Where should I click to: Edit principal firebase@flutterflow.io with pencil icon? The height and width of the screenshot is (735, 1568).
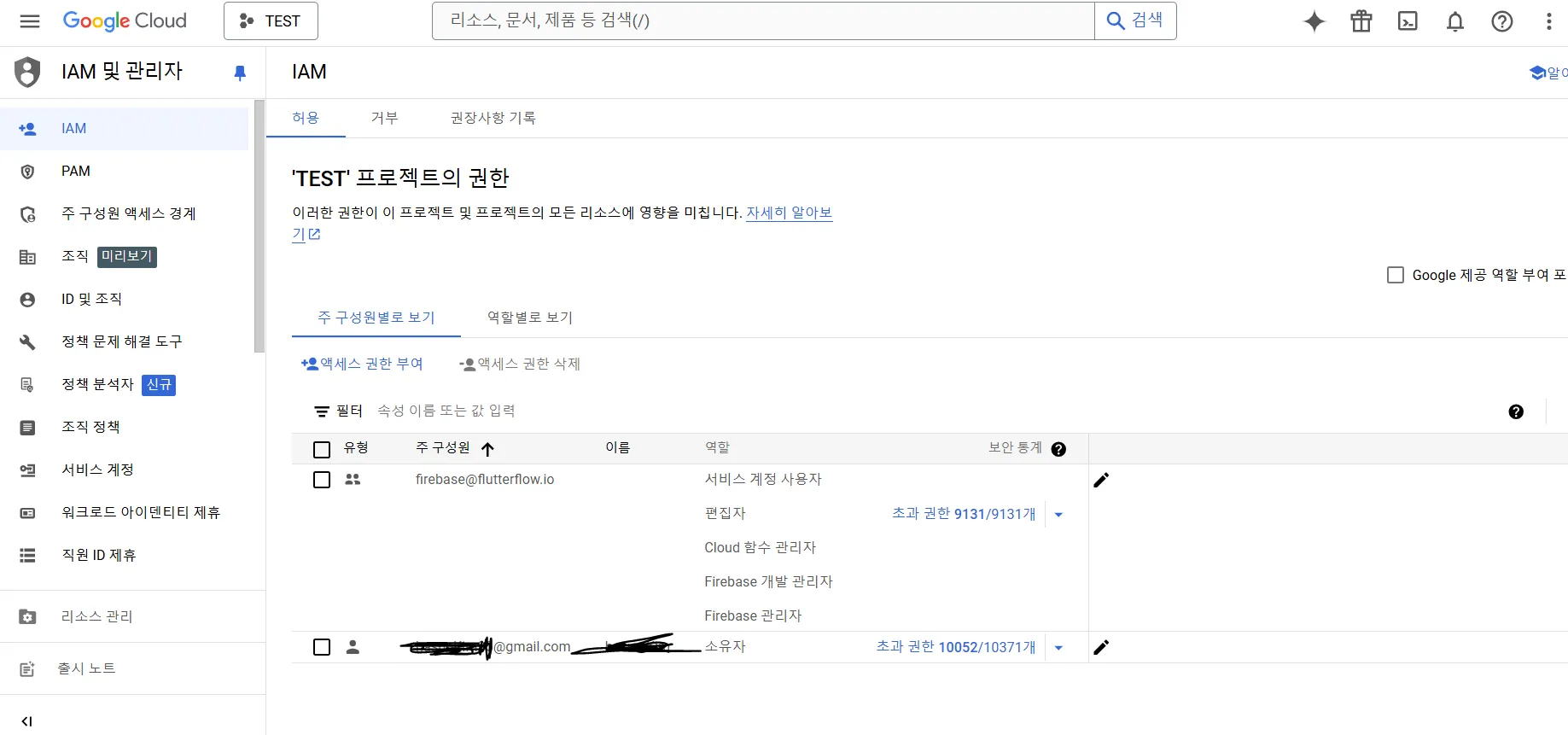tap(1101, 480)
